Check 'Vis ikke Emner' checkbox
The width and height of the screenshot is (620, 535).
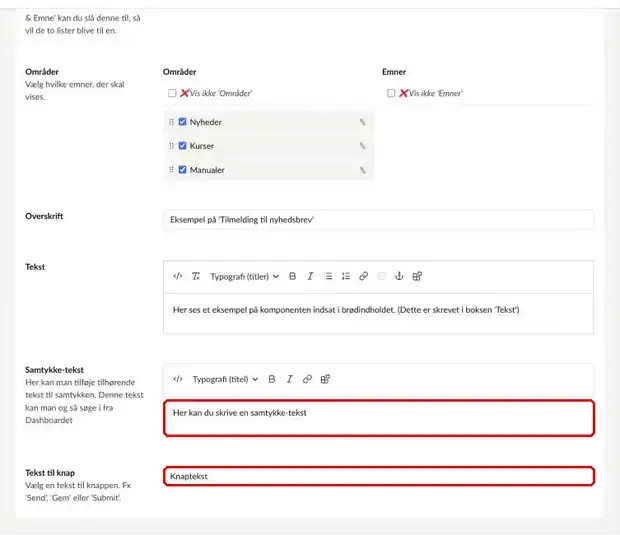(391, 93)
